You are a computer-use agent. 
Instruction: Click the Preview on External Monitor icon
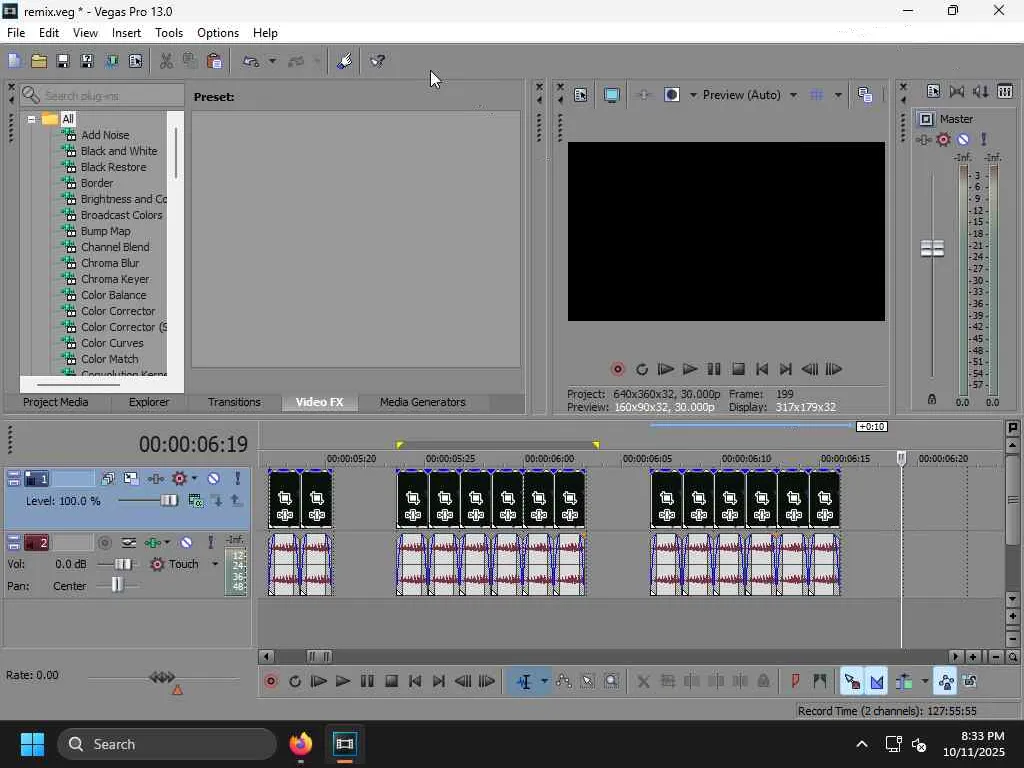pyautogui.click(x=611, y=95)
